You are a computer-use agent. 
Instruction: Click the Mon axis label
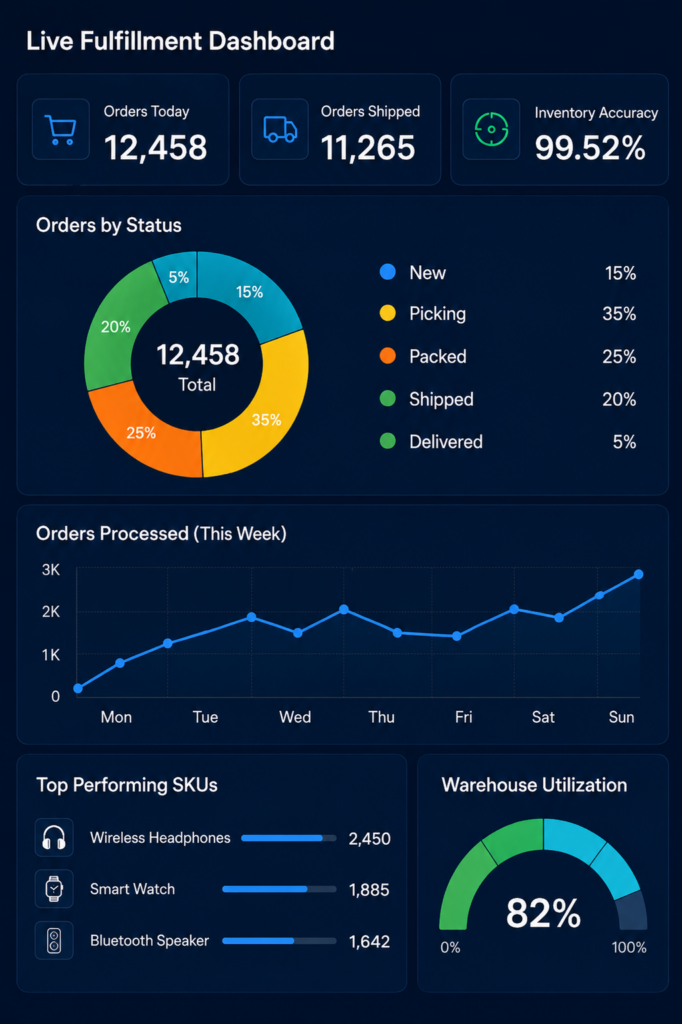[116, 717]
